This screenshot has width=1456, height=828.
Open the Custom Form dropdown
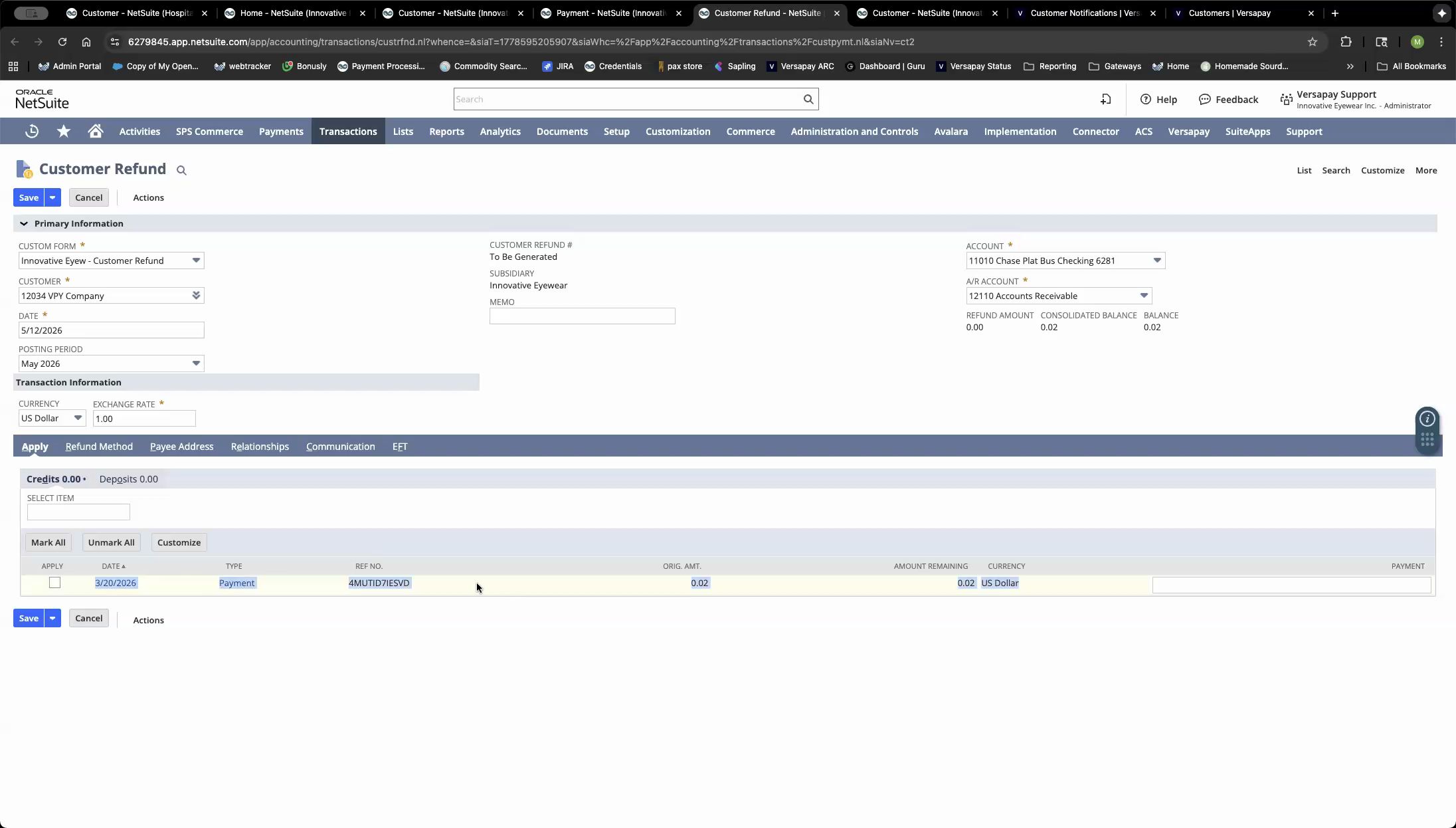click(x=196, y=260)
